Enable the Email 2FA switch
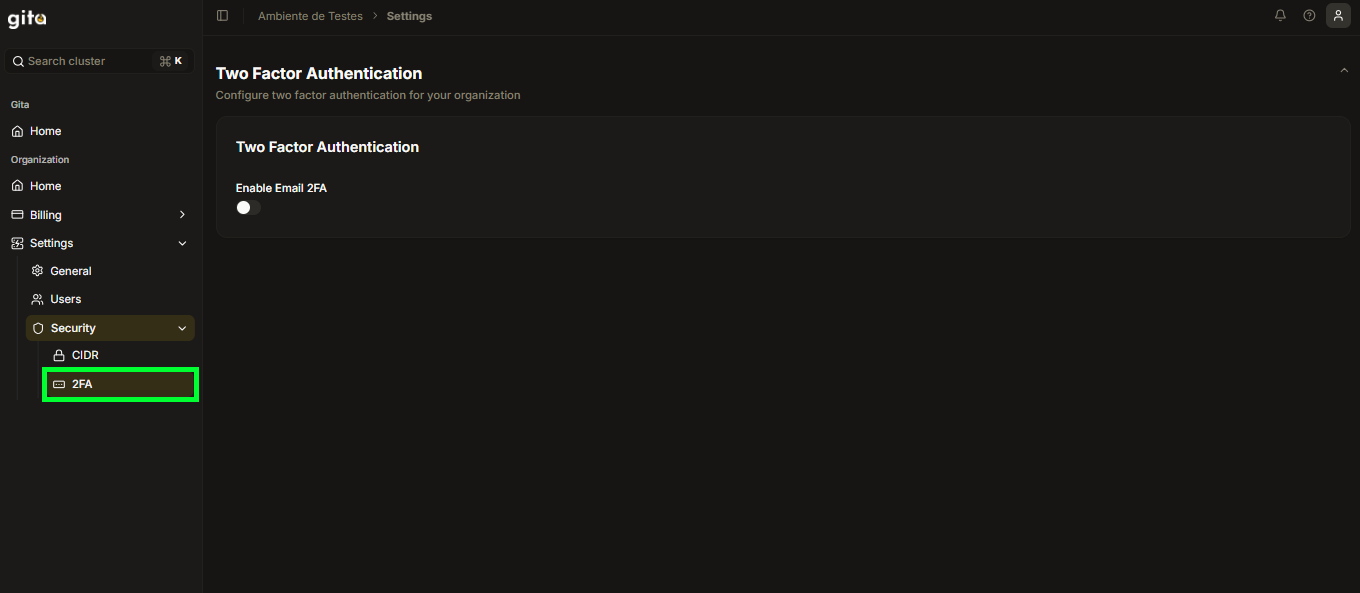Image resolution: width=1360 pixels, height=593 pixels. coord(248,208)
